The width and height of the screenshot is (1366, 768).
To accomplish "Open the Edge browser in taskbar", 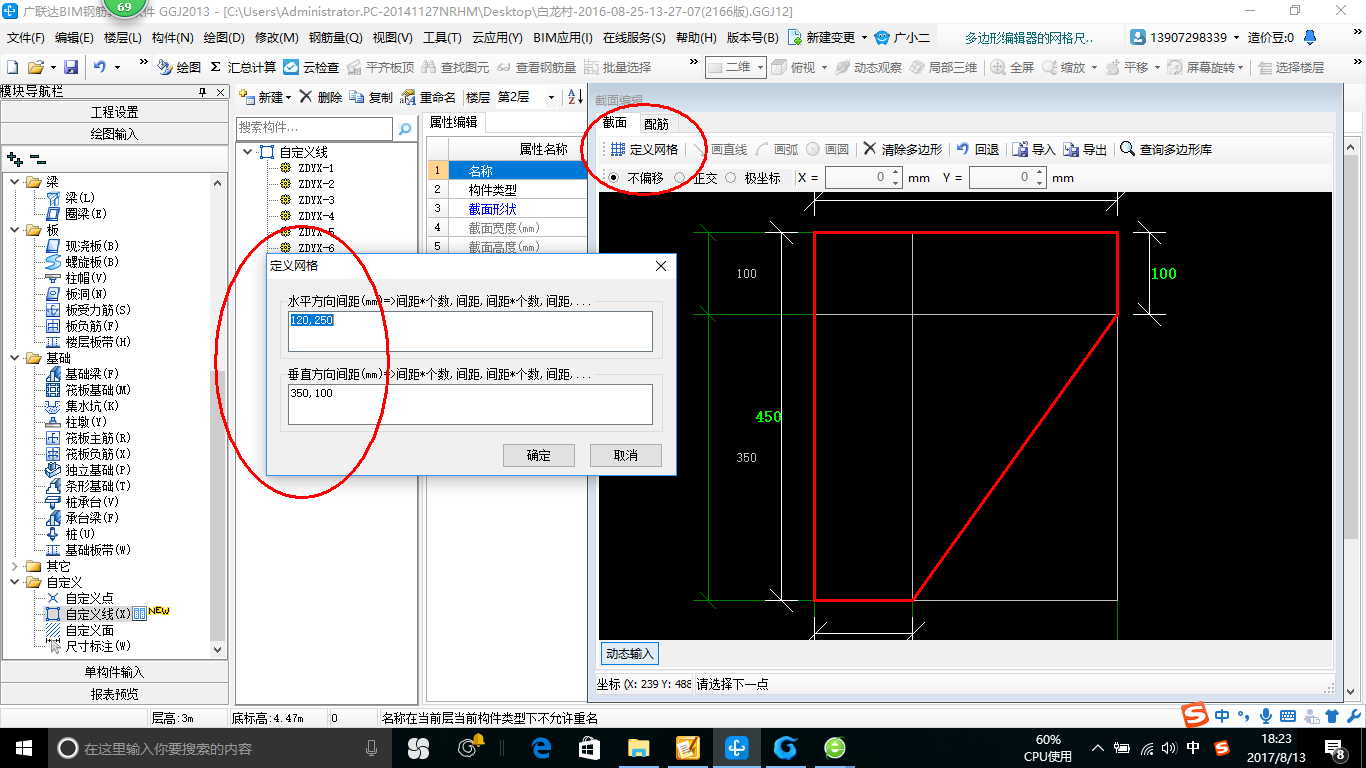I will click(542, 747).
